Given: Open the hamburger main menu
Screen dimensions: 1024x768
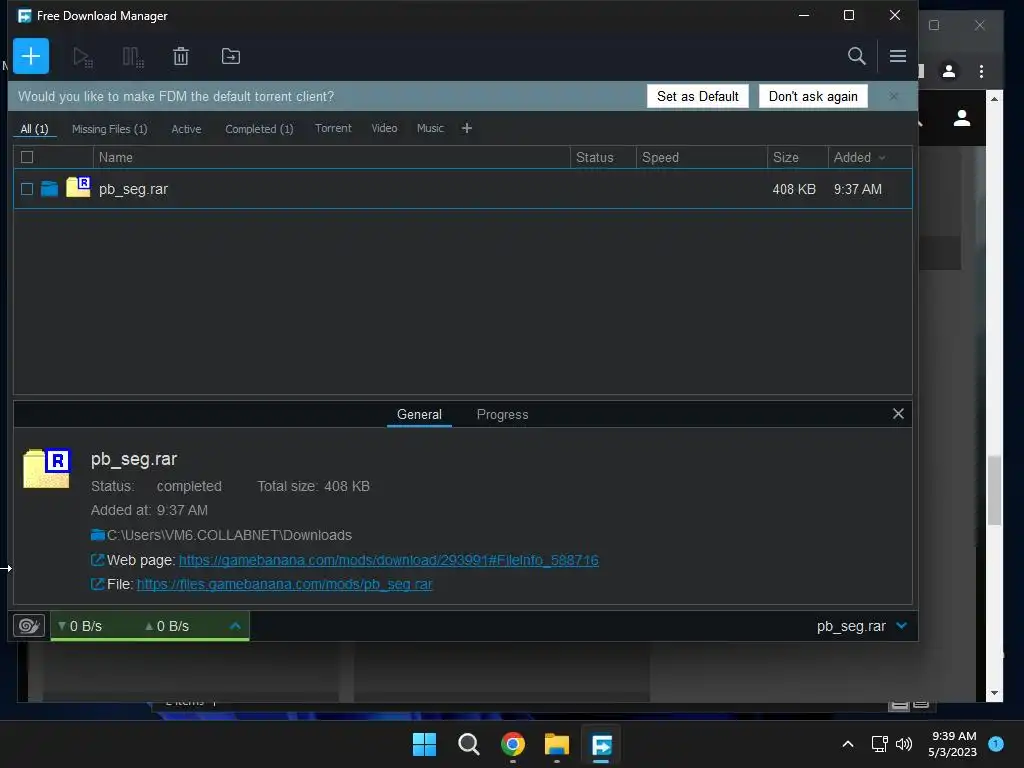Looking at the screenshot, I should point(897,56).
